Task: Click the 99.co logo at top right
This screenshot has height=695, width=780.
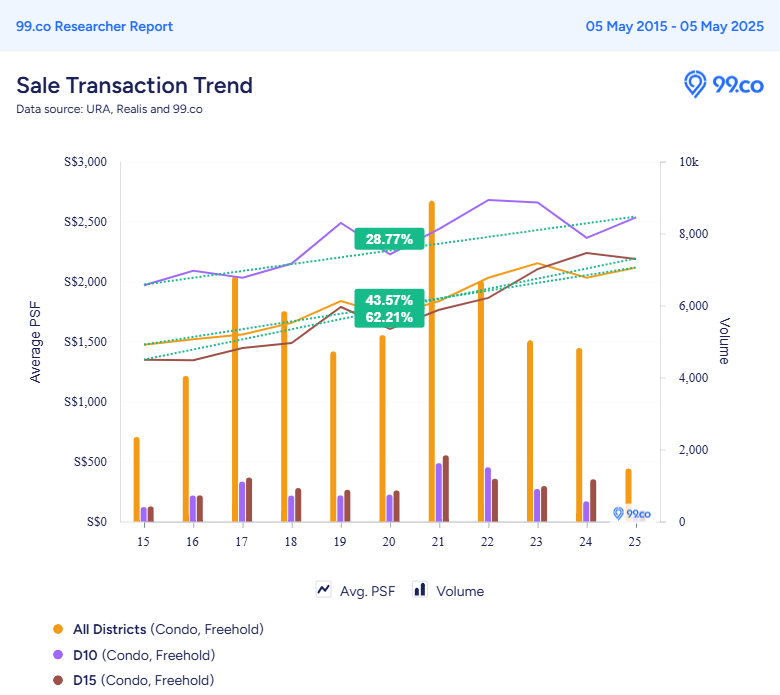Action: [723, 84]
